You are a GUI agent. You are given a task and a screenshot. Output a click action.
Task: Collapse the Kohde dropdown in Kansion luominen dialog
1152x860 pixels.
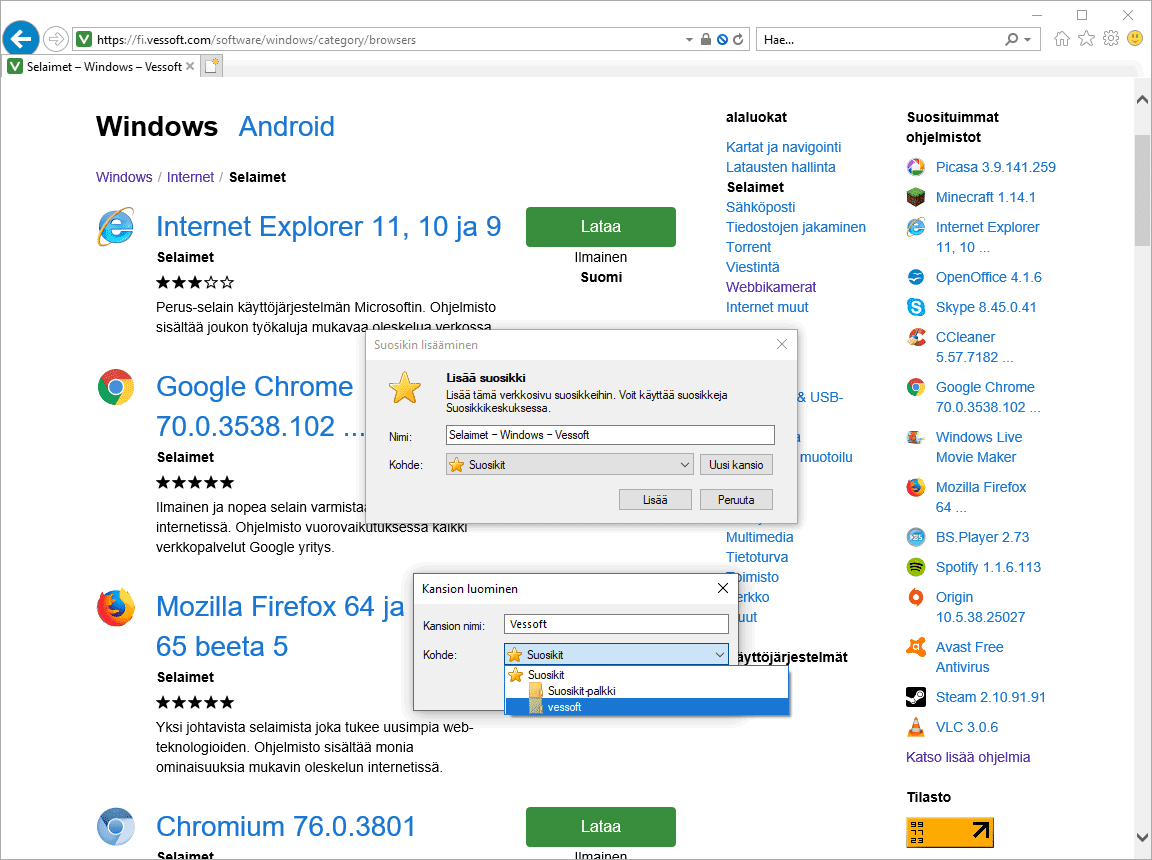tap(719, 655)
